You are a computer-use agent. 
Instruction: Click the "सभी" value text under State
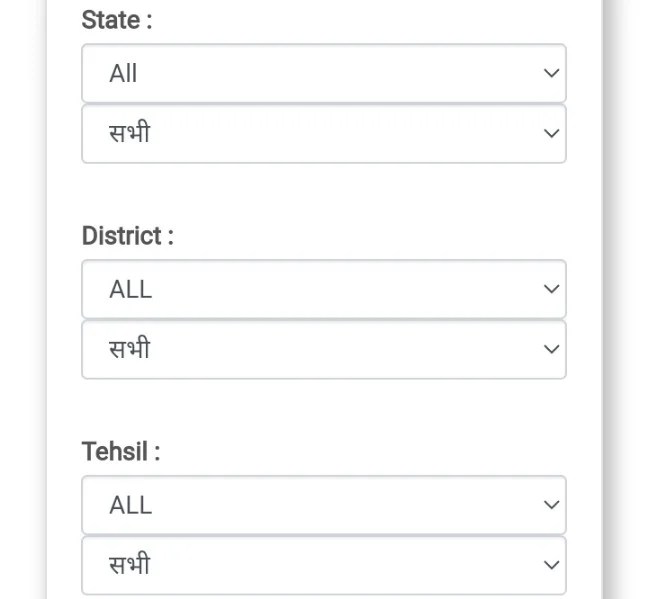pyautogui.click(x=129, y=133)
